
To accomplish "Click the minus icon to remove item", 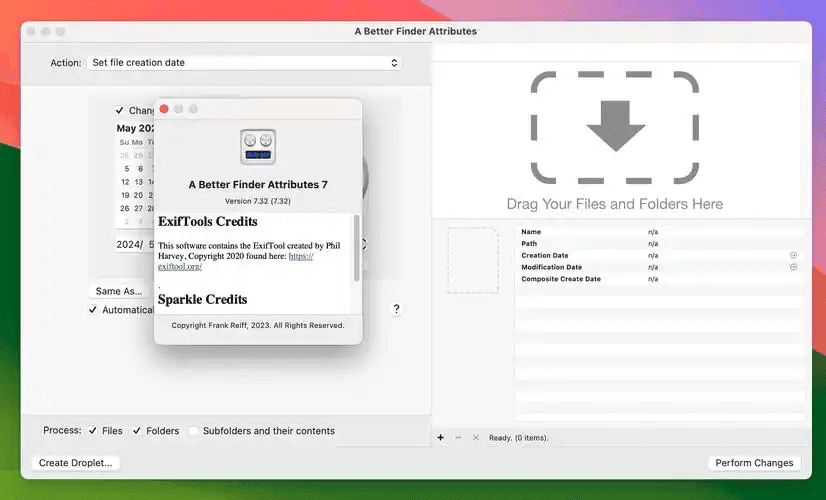I will (458, 438).
